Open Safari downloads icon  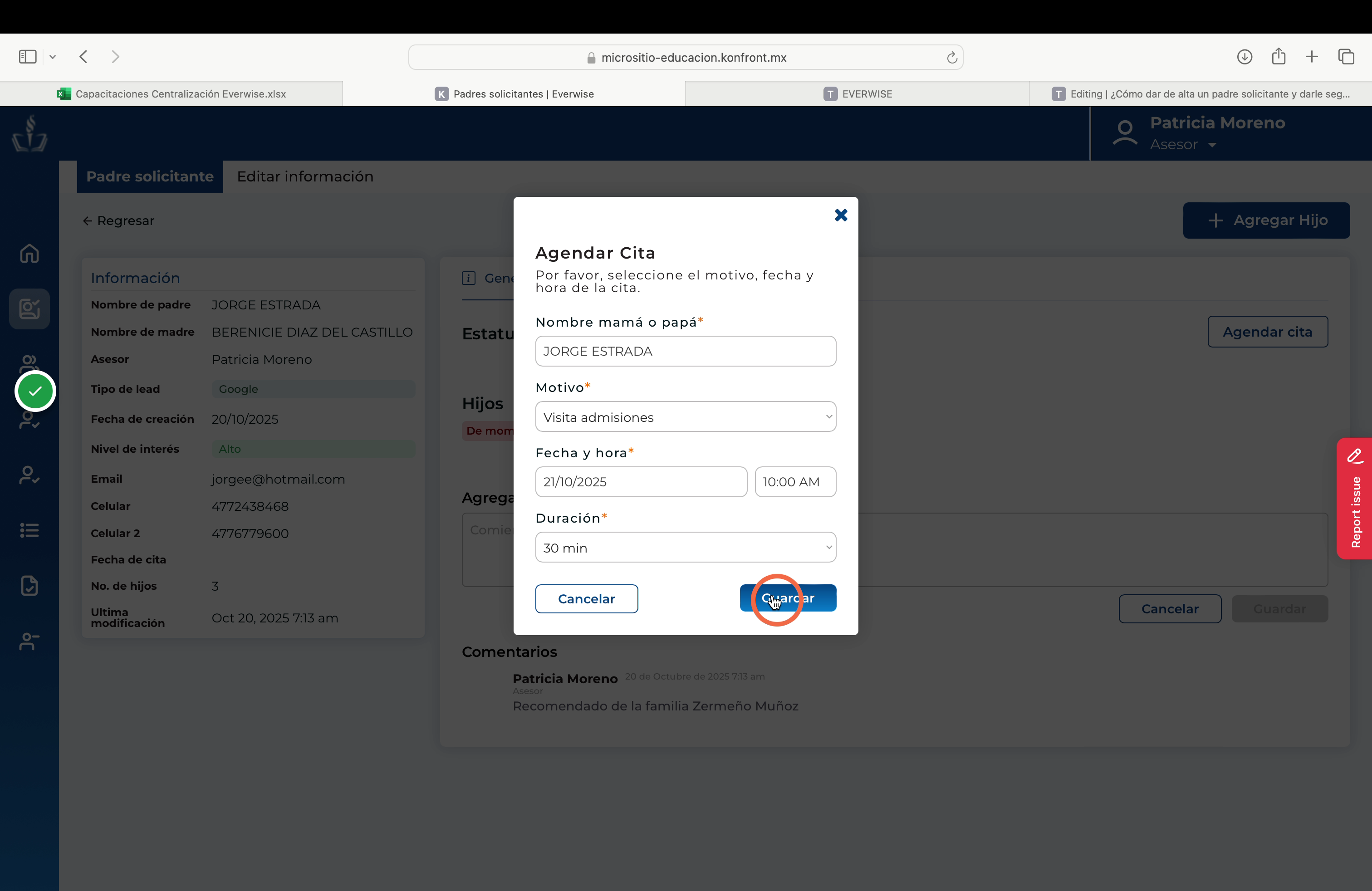click(1244, 56)
